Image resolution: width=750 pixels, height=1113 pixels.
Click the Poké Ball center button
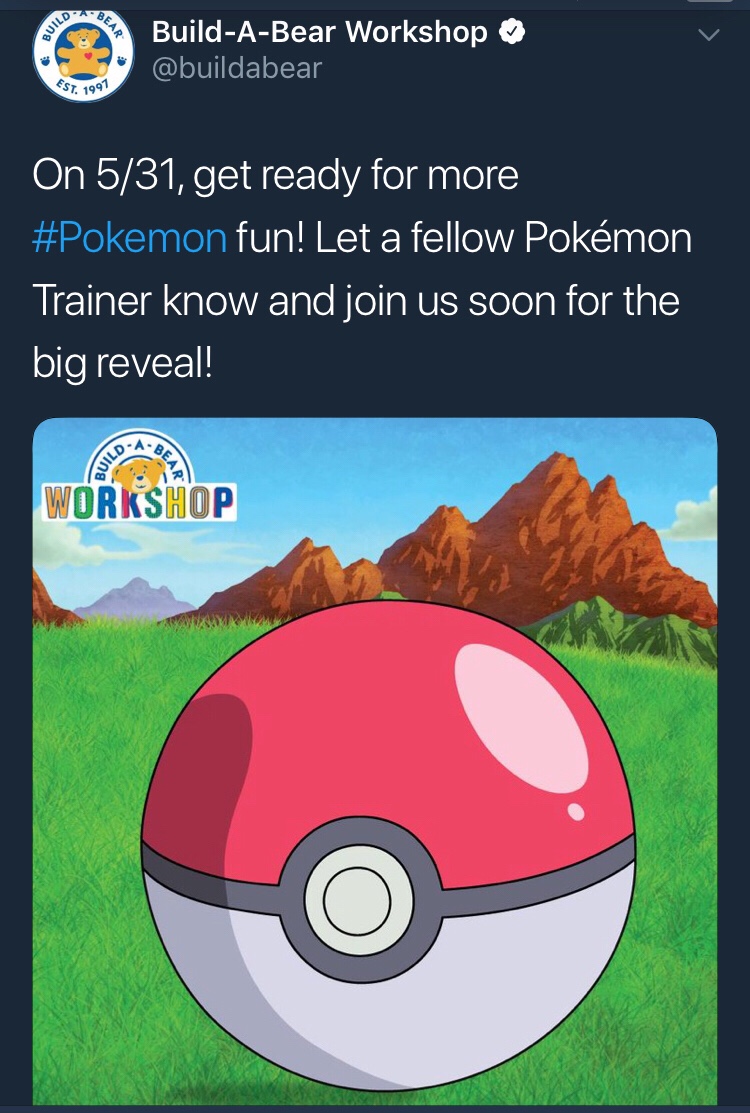click(x=358, y=900)
